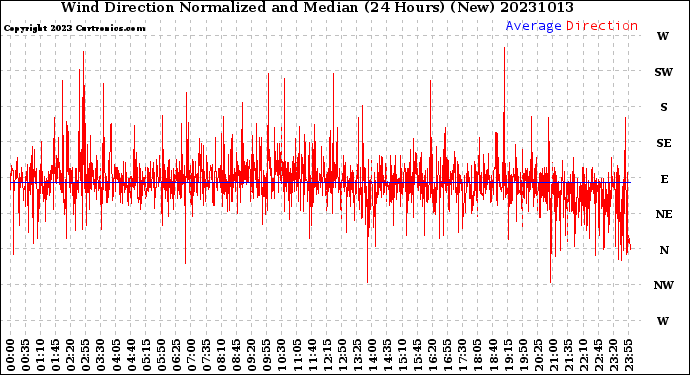This screenshot has height=375, width=690.
Task: Click the "18:40" time axis label
Action: [x=493, y=355]
